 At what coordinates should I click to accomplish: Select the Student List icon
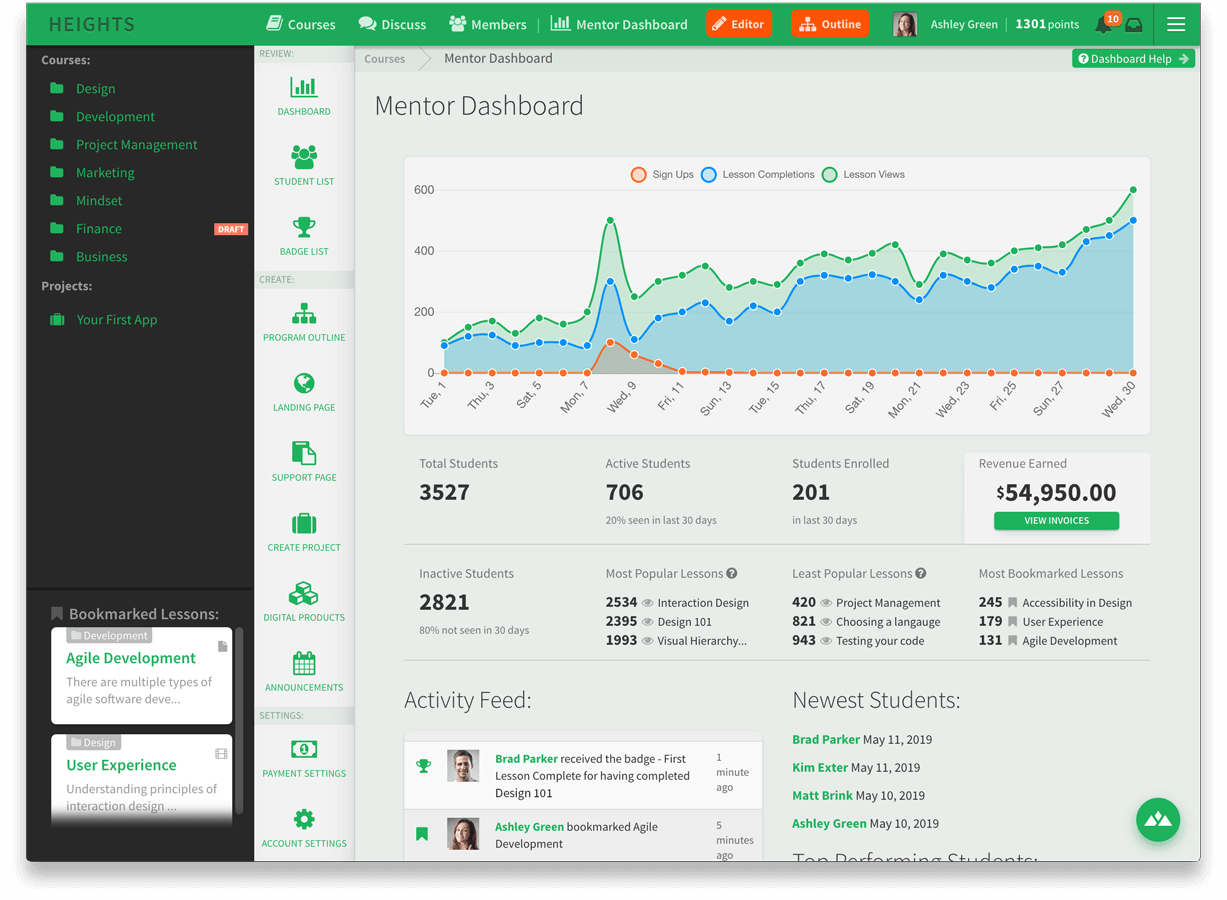[x=304, y=158]
